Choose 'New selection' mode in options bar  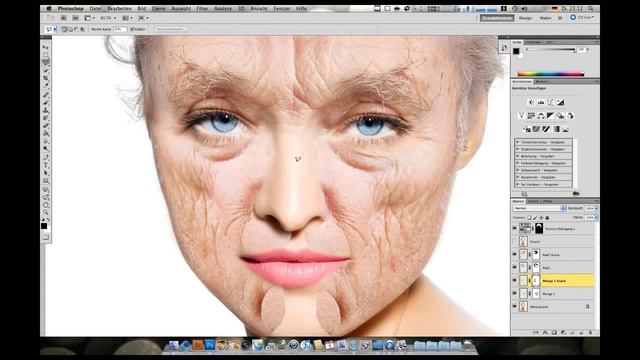click(64, 29)
